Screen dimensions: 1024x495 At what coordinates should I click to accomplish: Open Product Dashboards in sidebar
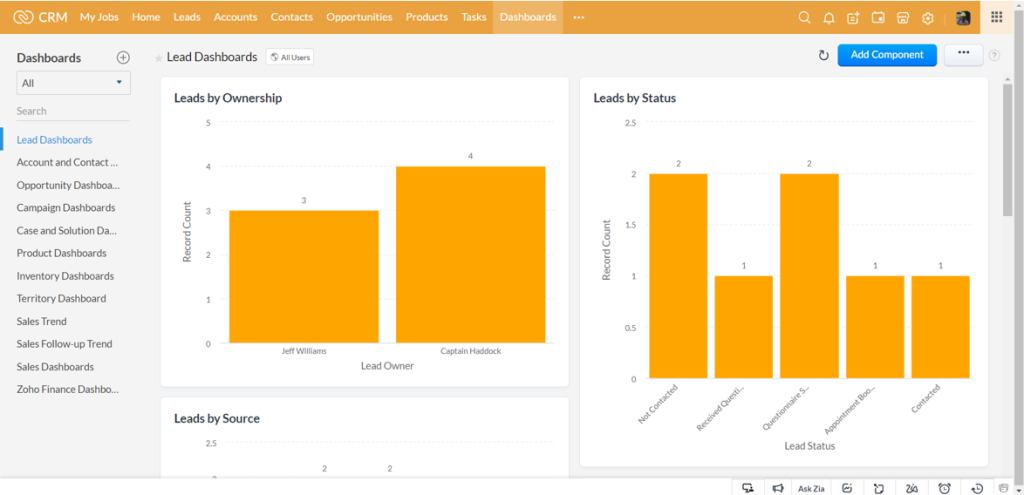[61, 253]
